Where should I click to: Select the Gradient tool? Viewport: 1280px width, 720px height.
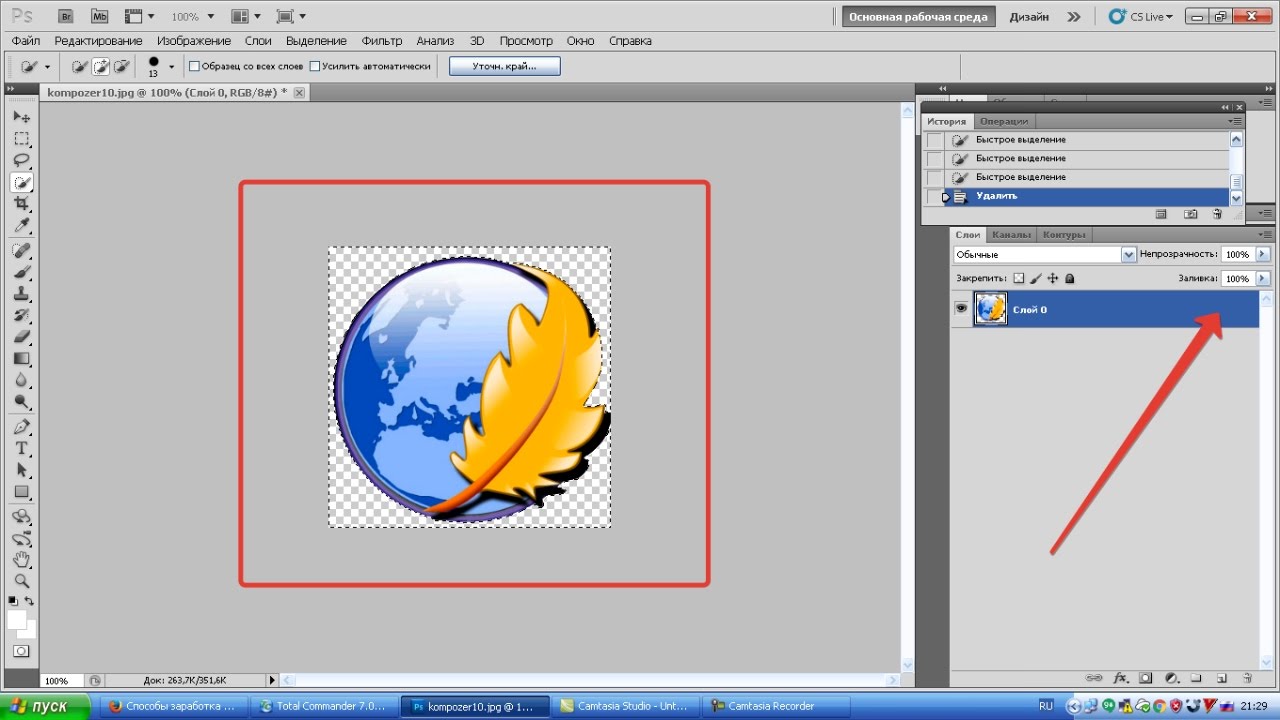point(21,359)
